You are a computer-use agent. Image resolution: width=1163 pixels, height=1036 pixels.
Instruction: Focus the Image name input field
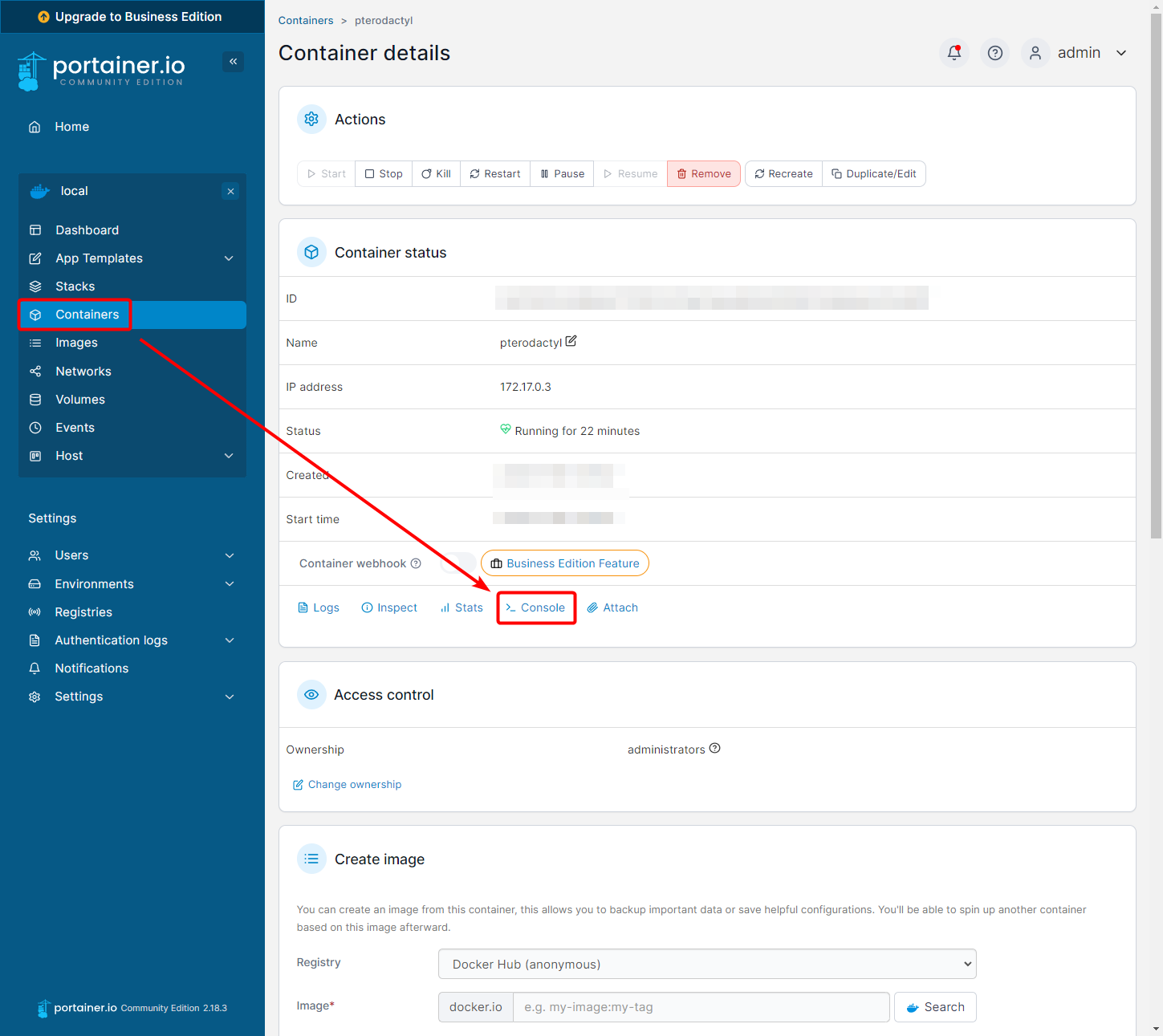[x=701, y=1007]
